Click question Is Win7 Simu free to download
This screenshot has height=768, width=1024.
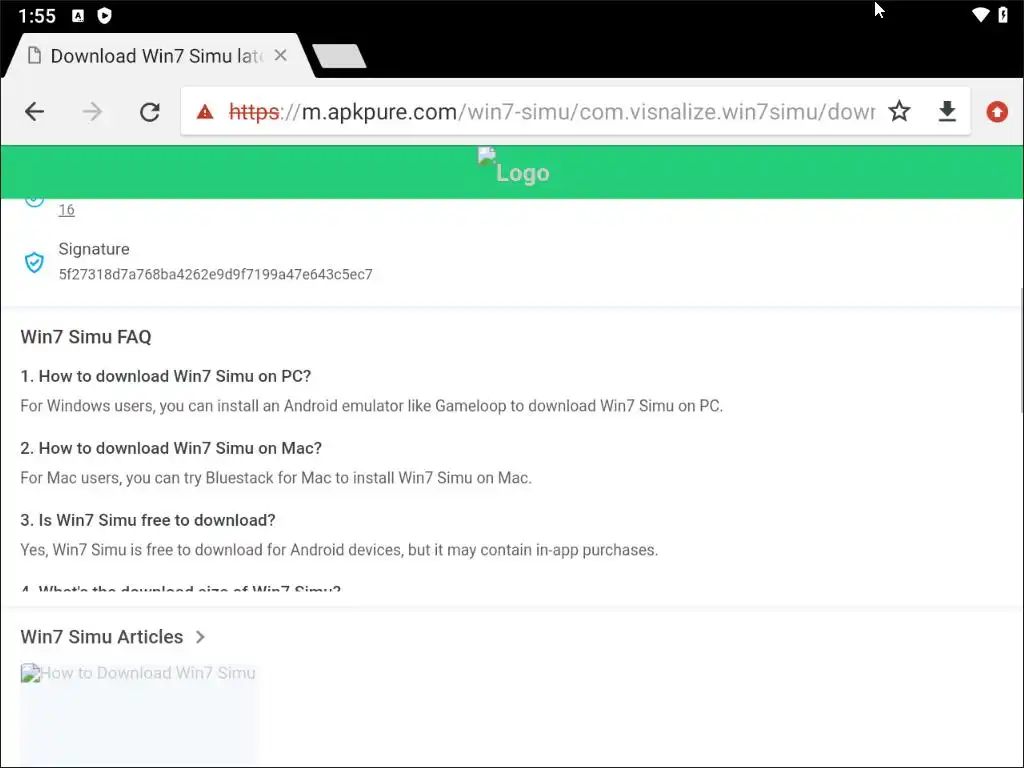[148, 520]
